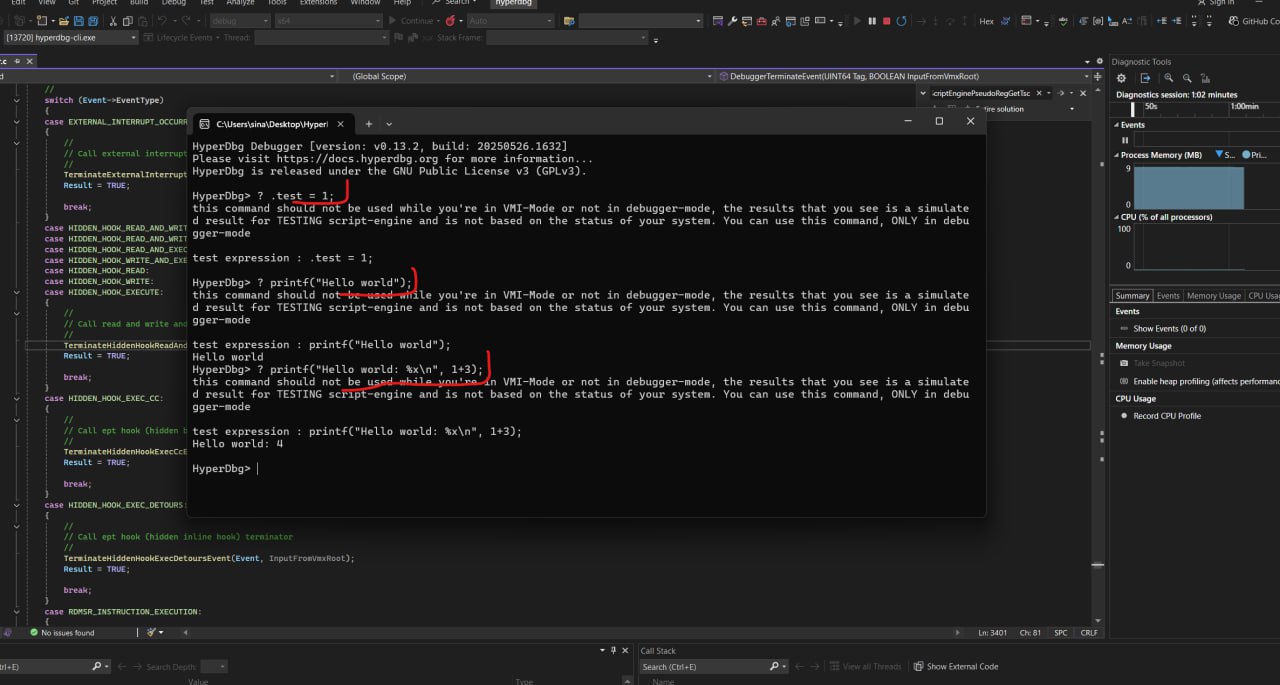
Task: Open Diagnostic Tools settings gear
Action: click(x=1121, y=78)
